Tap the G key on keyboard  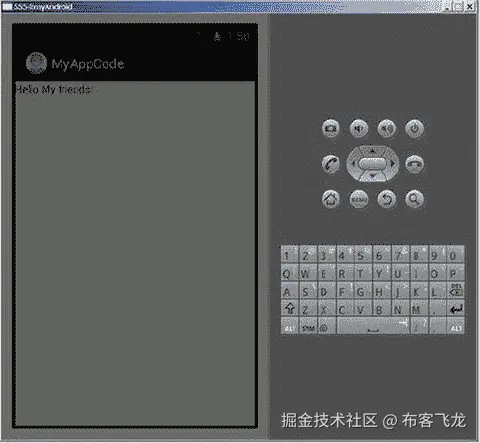tap(364, 291)
